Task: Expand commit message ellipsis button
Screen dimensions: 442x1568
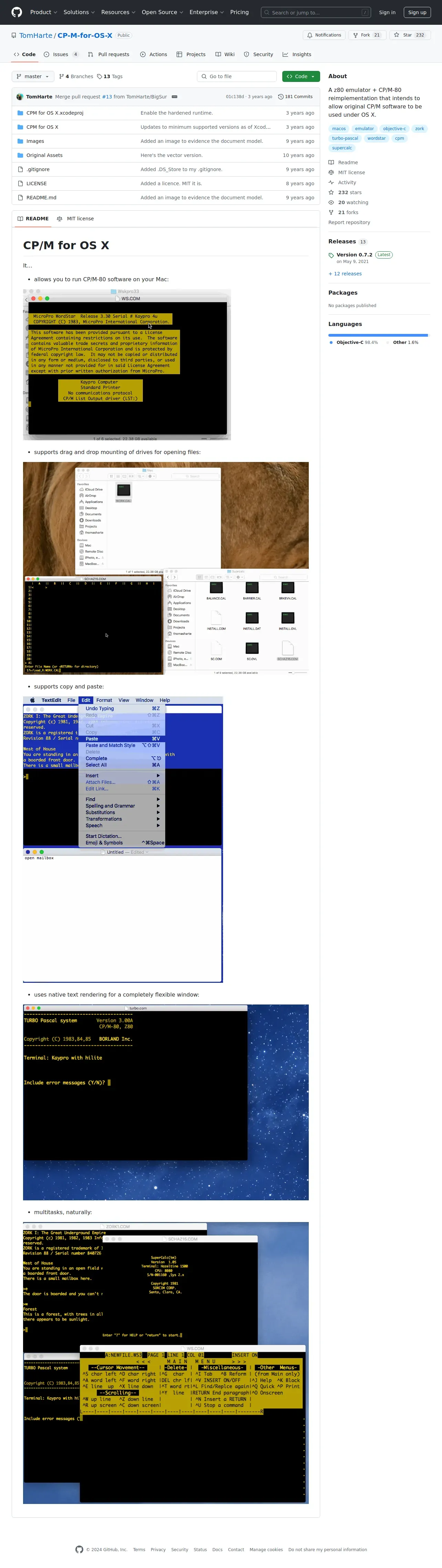Action: click(174, 97)
